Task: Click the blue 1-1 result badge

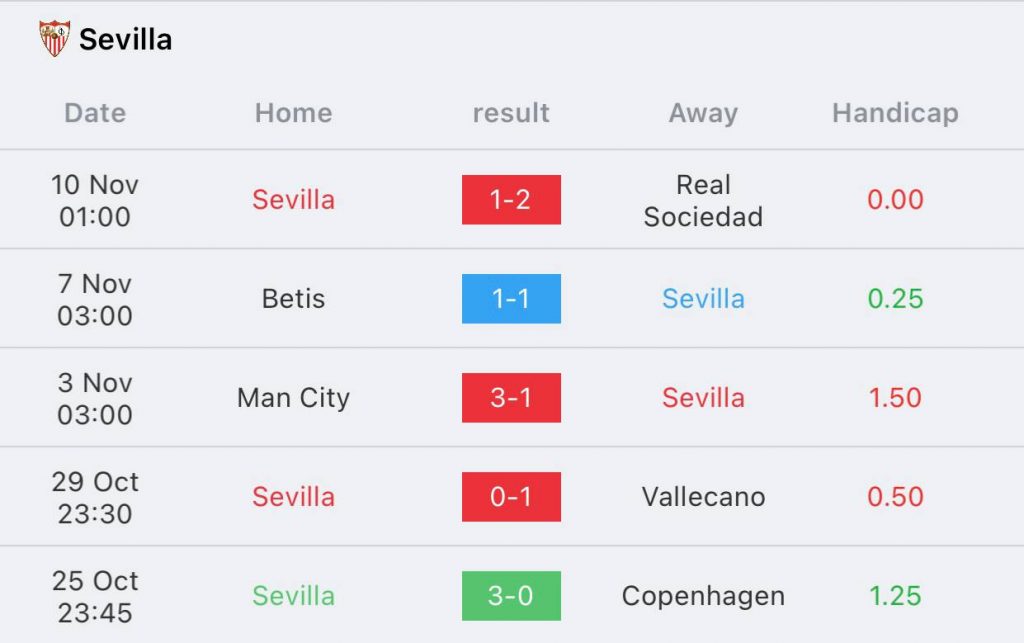Action: pos(511,299)
